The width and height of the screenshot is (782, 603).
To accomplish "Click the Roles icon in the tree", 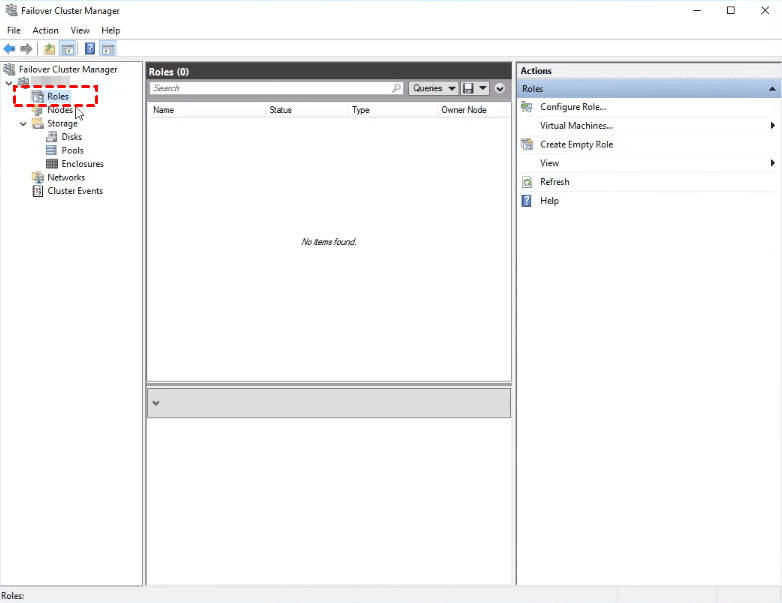I will (x=38, y=96).
